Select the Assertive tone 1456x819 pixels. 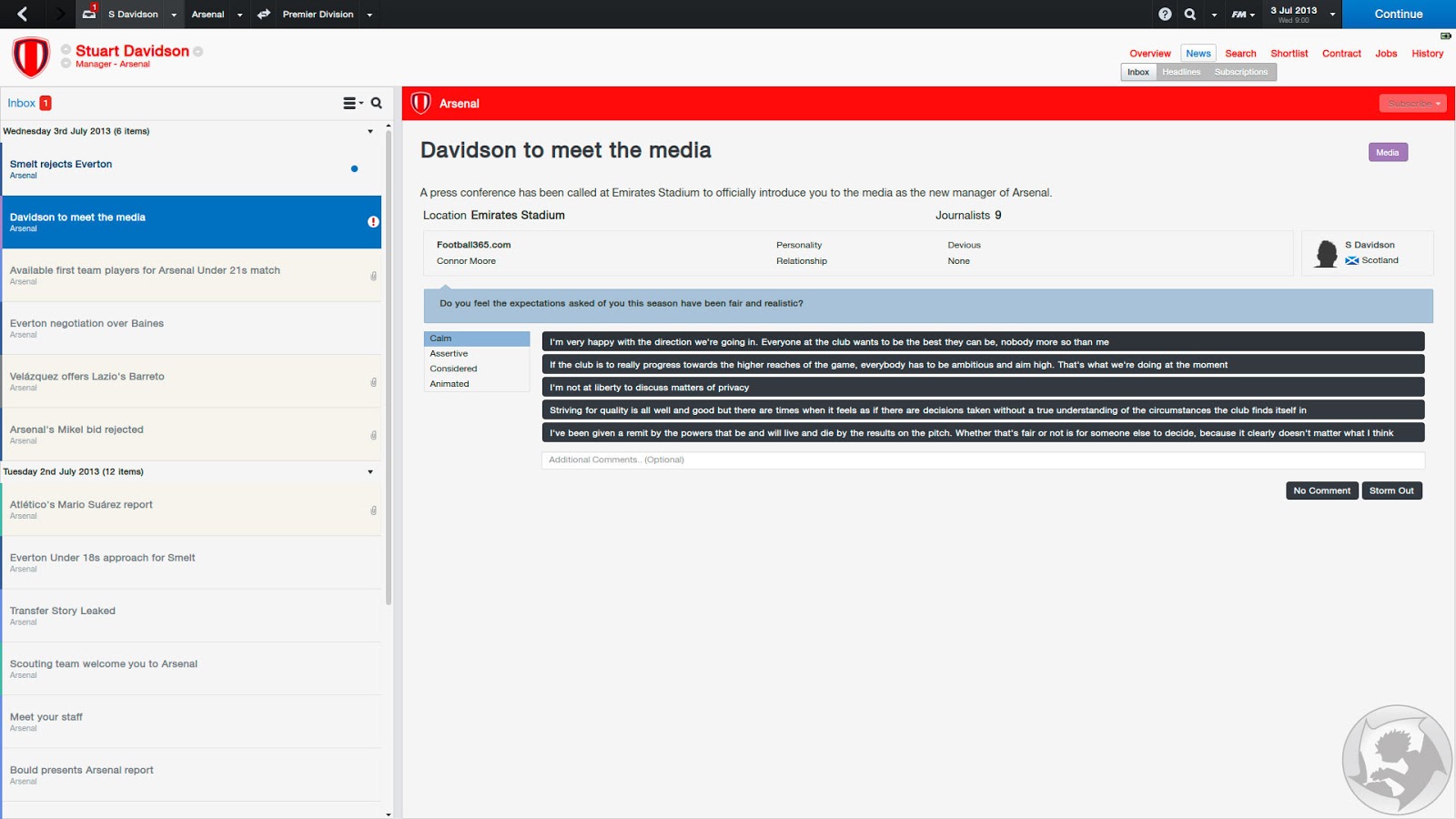[477, 353]
